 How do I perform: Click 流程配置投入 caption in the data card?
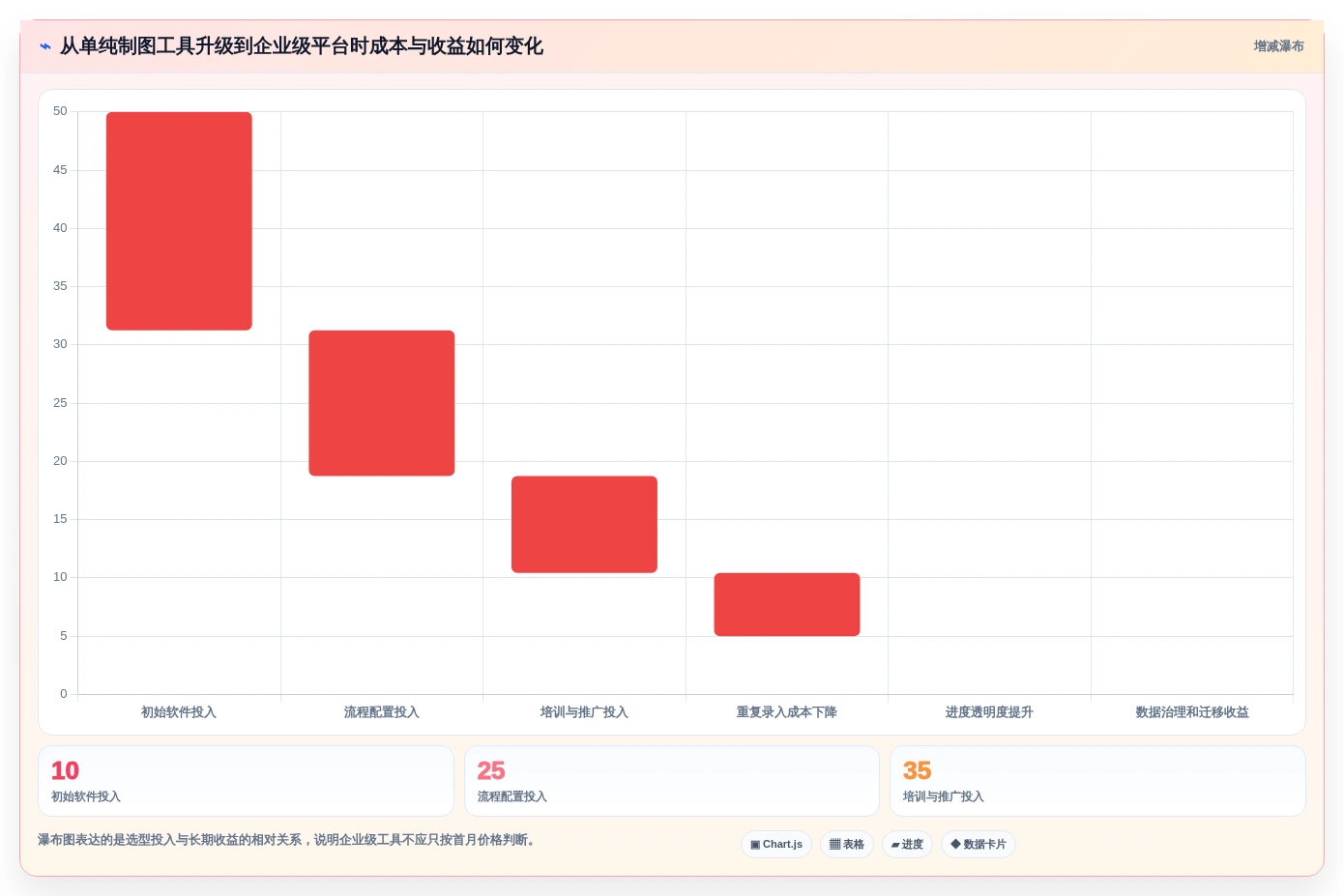pyautogui.click(x=512, y=796)
